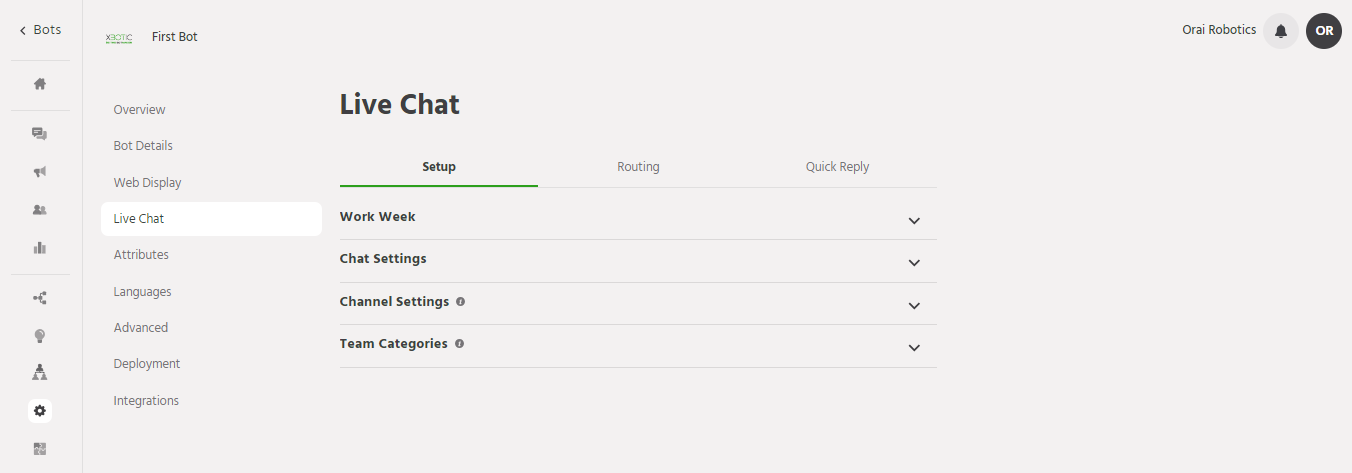Click the home icon in the sidebar
The image size is (1352, 473).
pos(40,84)
